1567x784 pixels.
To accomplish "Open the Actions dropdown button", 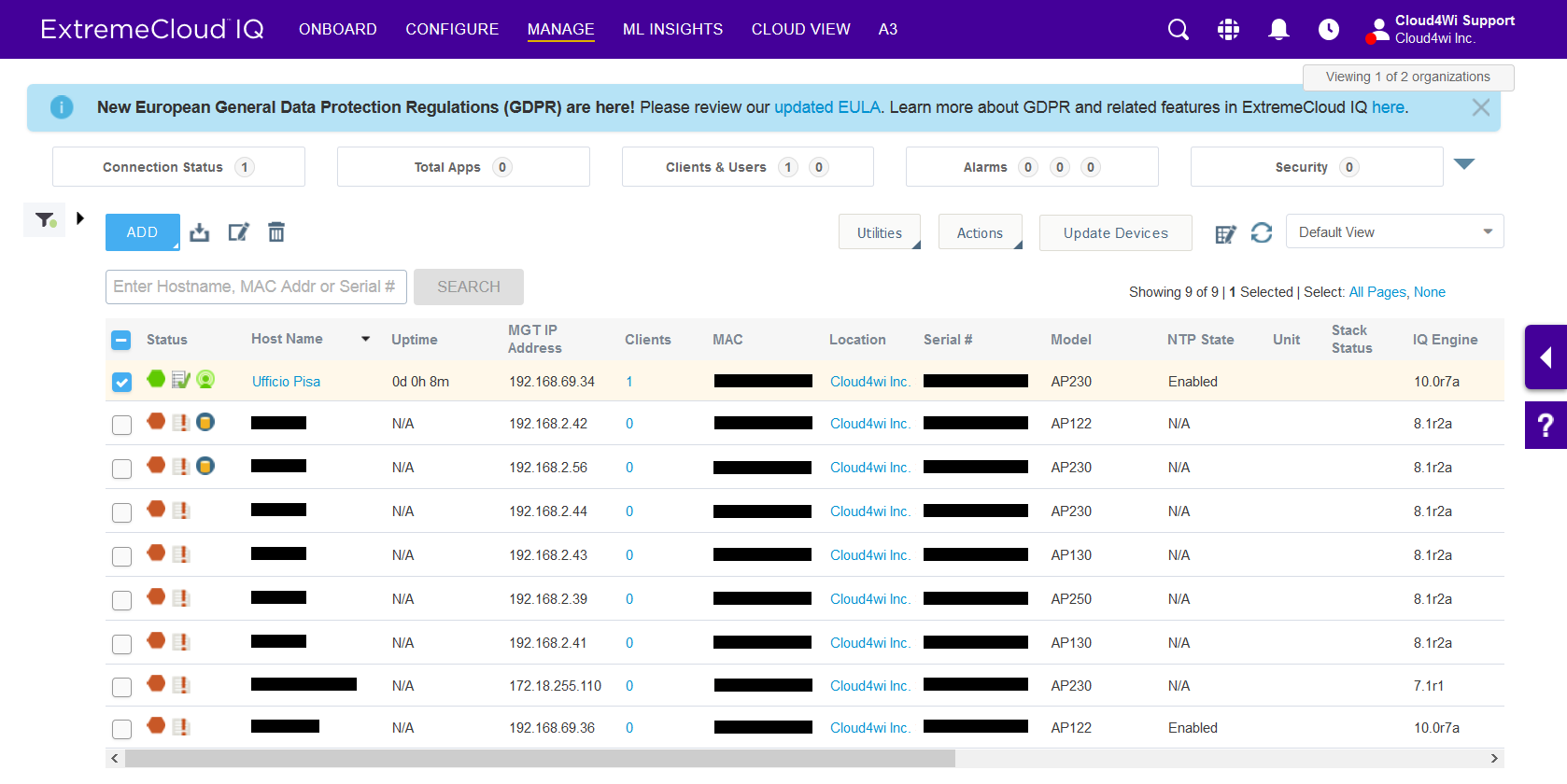I will pos(980,232).
